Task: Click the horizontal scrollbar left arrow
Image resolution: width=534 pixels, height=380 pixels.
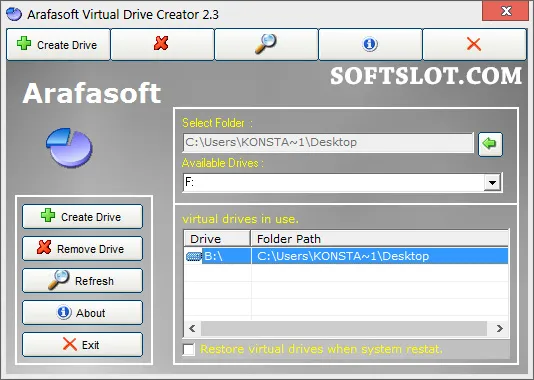Action: click(x=192, y=329)
